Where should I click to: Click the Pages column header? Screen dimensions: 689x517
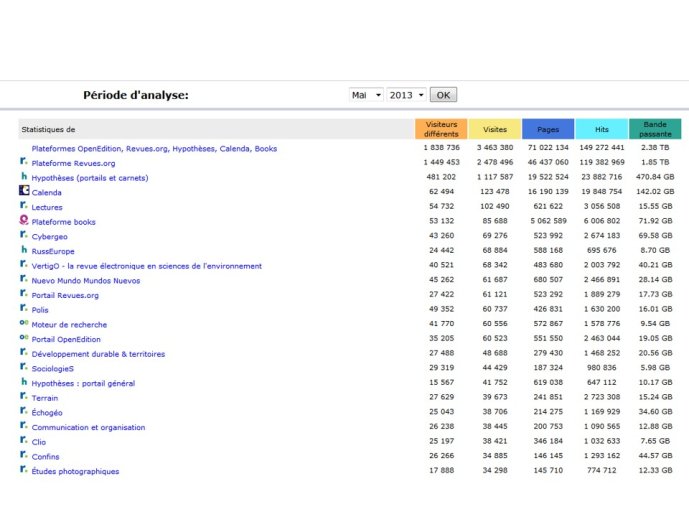548,129
